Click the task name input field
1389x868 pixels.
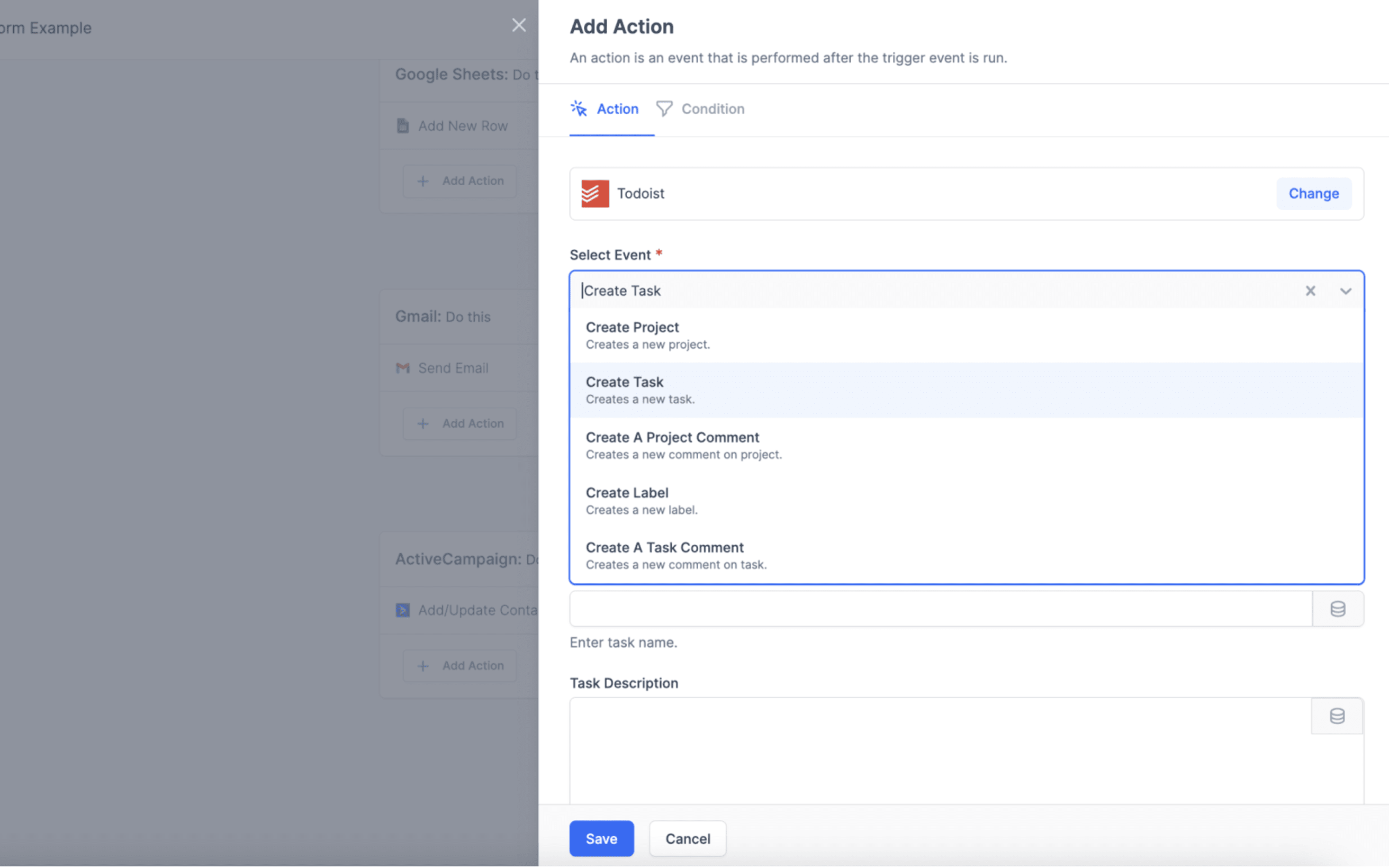pyautogui.click(x=918, y=609)
